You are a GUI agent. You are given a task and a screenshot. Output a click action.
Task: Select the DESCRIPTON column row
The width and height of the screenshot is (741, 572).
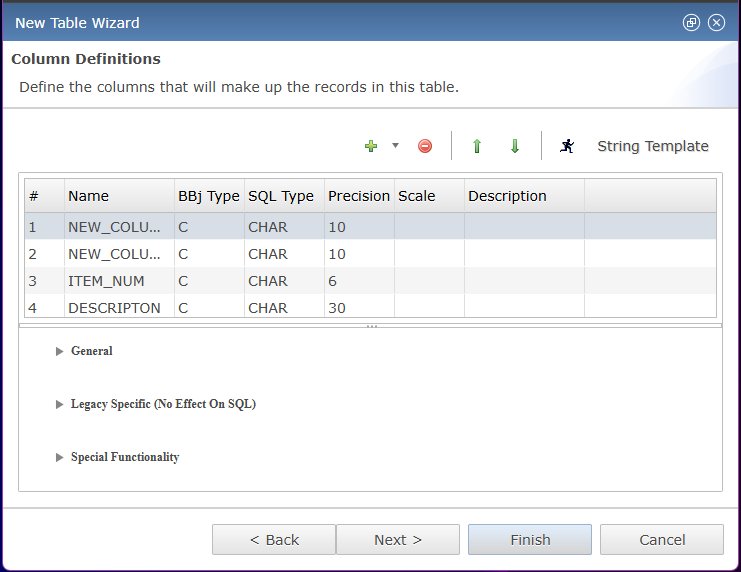point(114,308)
